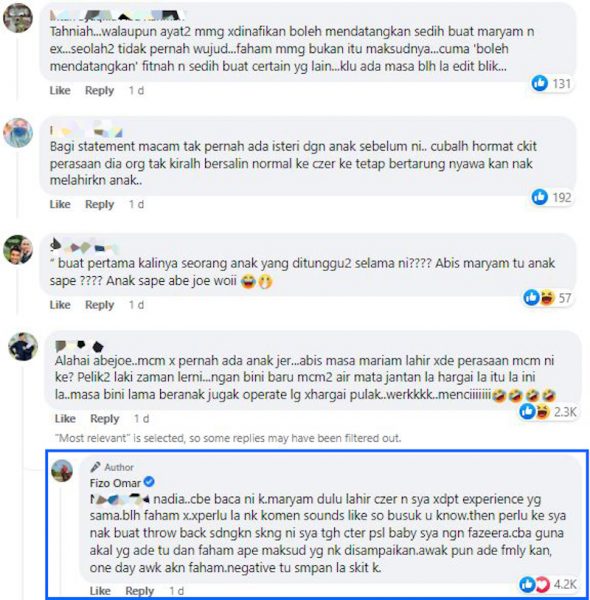This screenshot has height=600, width=590.
Task: Click the Author pen icon label
Action: 112,467
